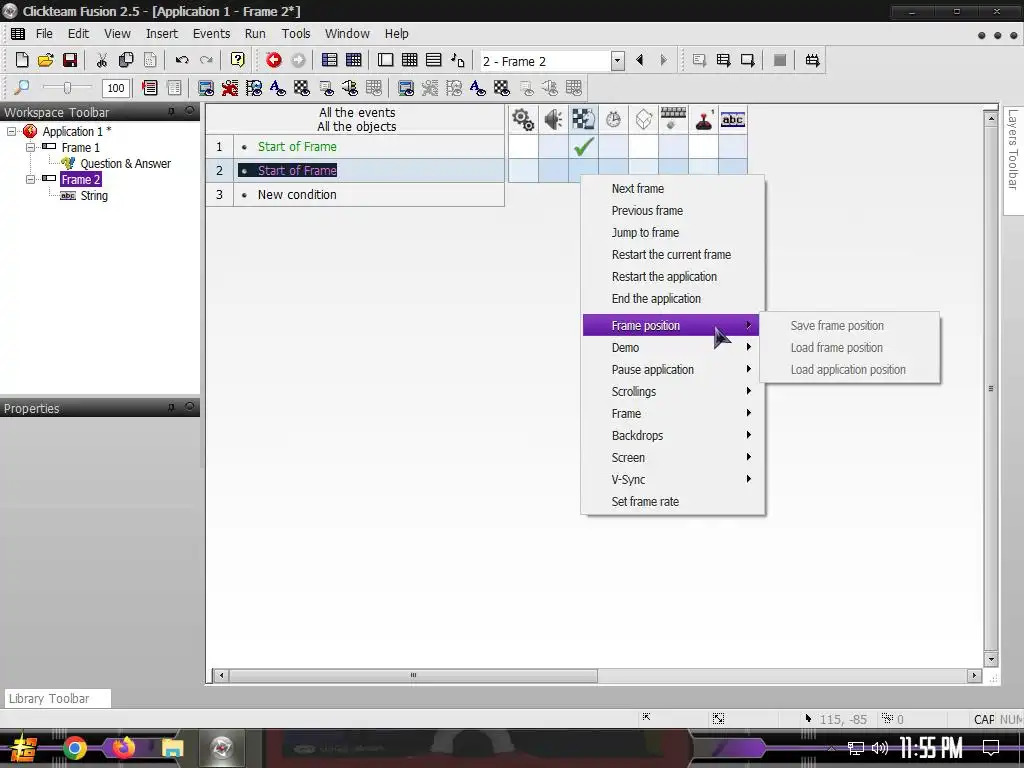Toggle the show active objects filter icon

[x=230, y=88]
